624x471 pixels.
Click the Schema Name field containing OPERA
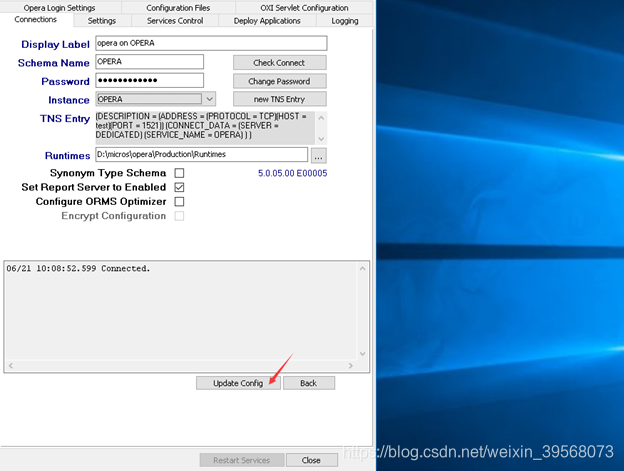[150, 62]
